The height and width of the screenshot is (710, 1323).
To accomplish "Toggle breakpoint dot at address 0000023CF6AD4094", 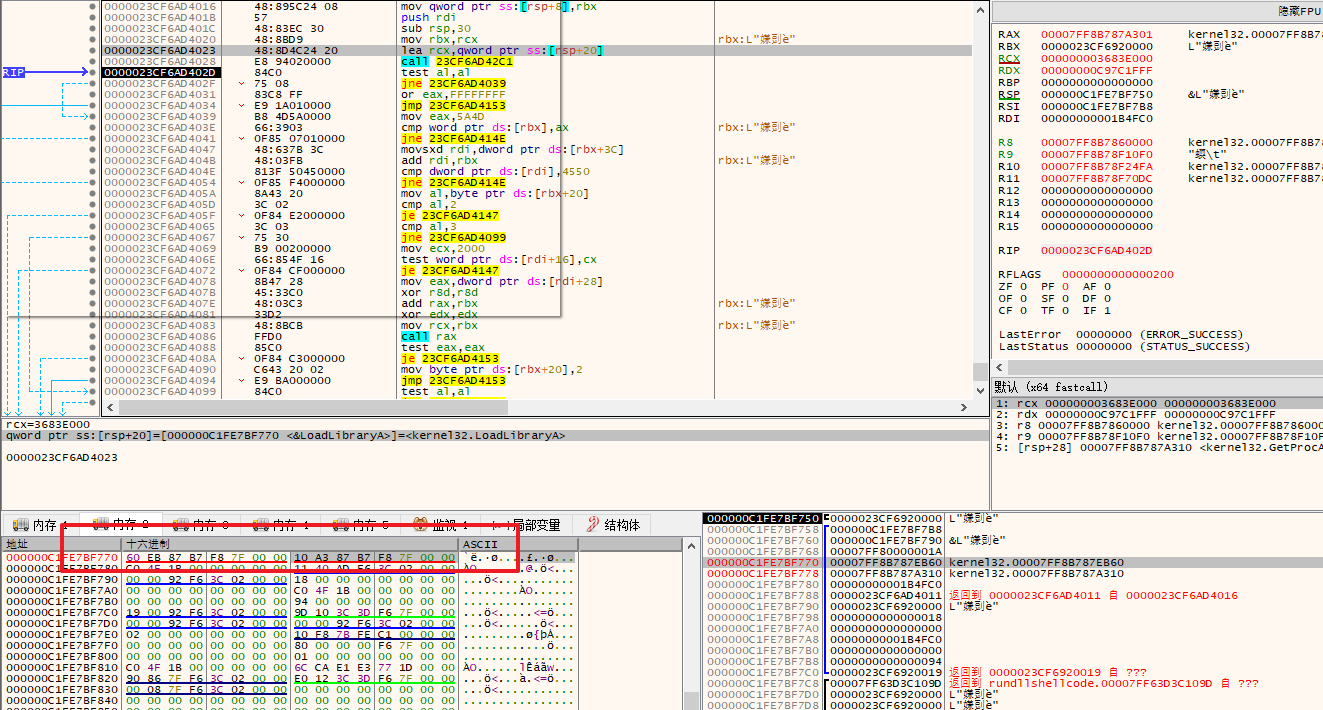I will tap(92, 380).
